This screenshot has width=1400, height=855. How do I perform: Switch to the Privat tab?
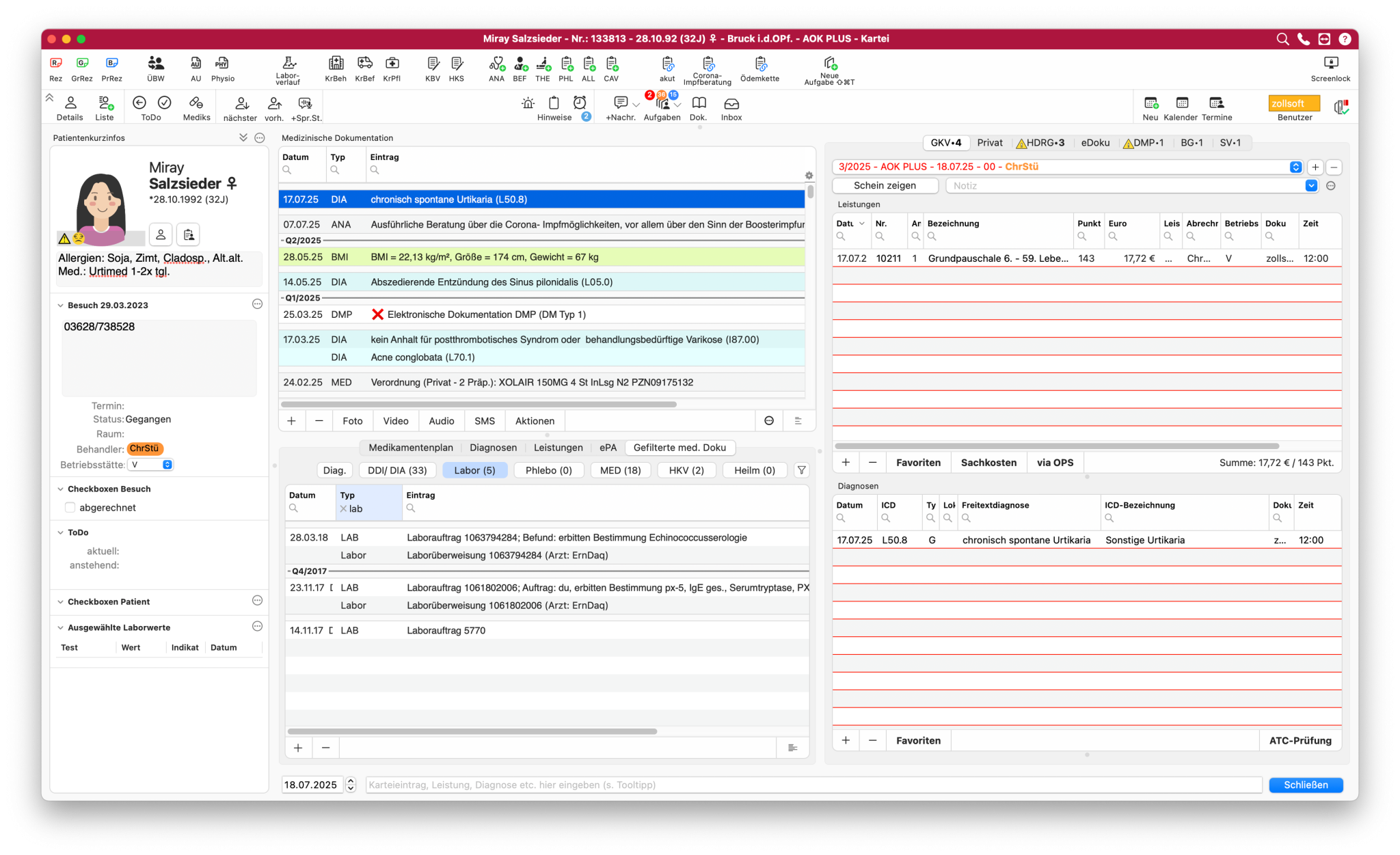989,143
